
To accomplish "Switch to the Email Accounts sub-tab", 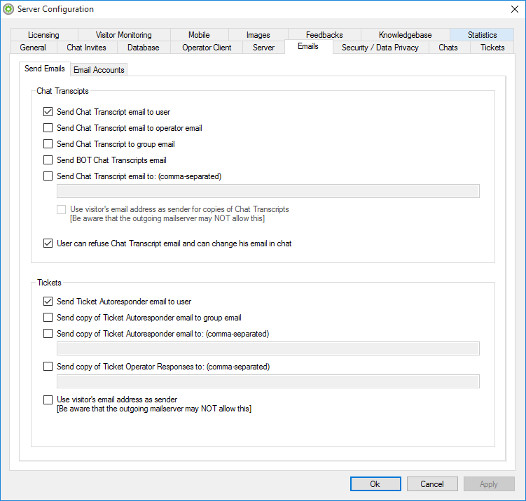I will tap(99, 70).
